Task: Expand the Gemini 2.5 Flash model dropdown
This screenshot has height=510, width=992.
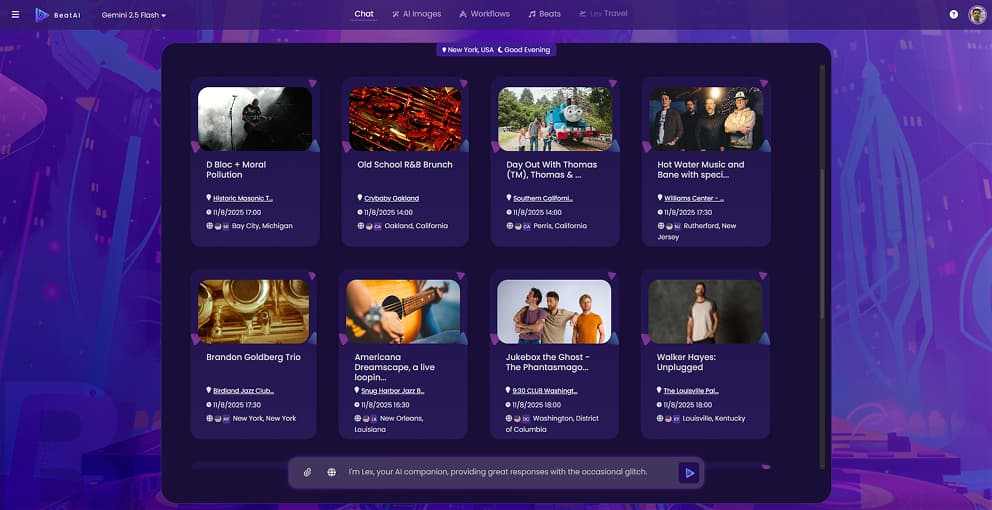Action: pos(134,15)
